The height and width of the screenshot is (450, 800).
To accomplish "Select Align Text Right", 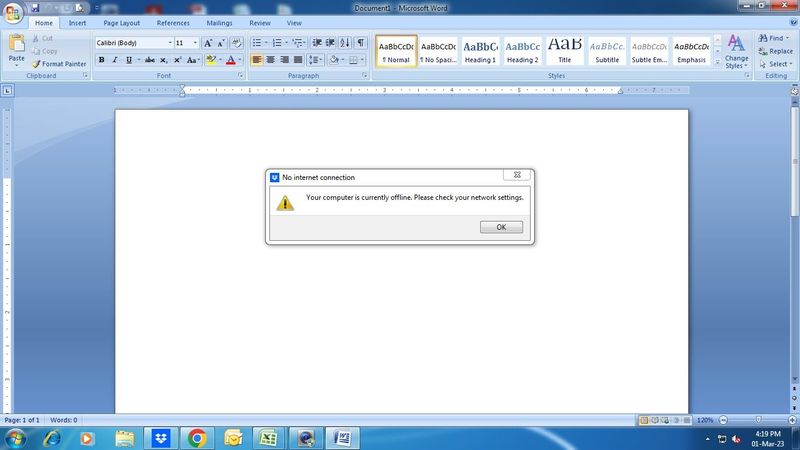I will [x=284, y=60].
